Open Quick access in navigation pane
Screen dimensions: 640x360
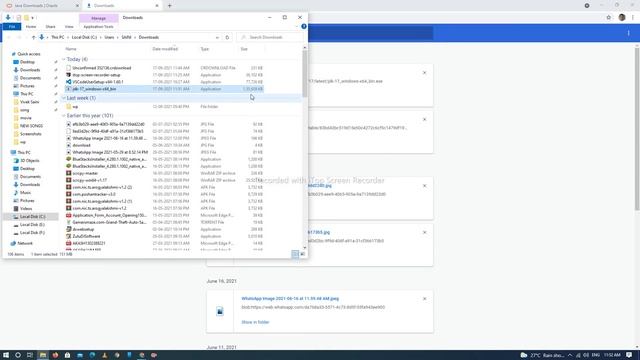tap(29, 54)
